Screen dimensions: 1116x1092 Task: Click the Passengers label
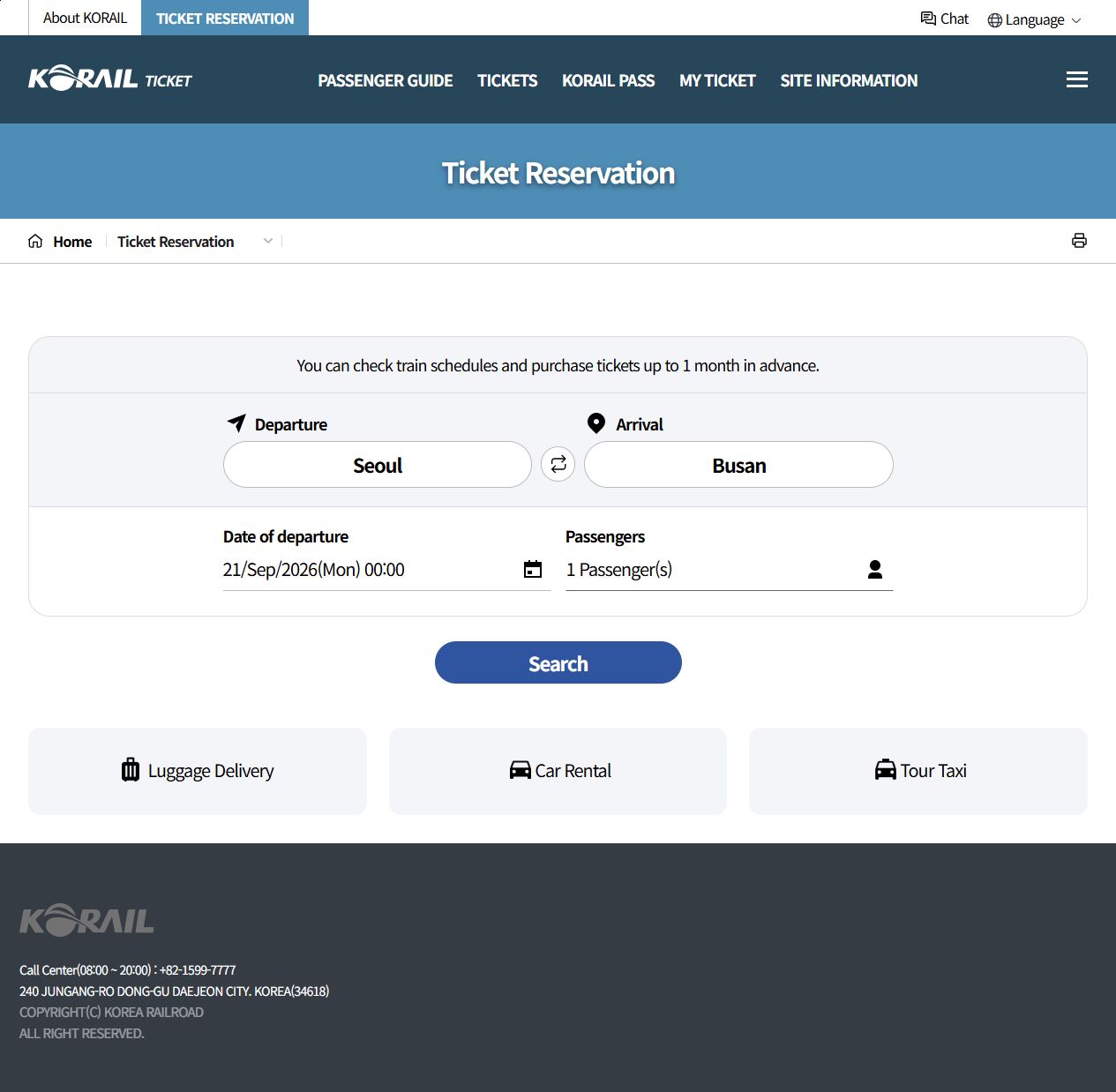[605, 536]
